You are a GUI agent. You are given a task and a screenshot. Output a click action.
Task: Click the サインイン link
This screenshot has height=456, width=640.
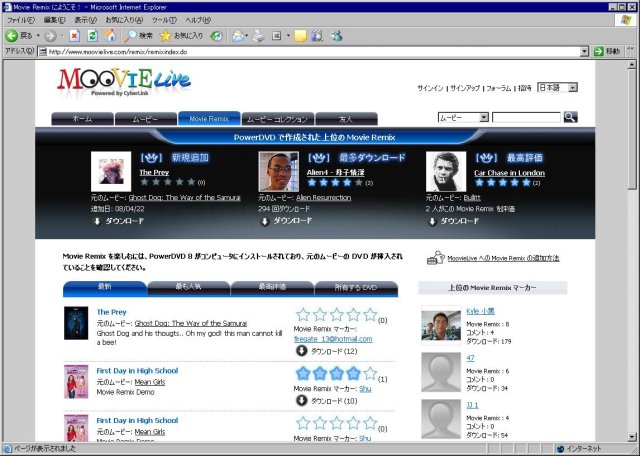pos(430,88)
